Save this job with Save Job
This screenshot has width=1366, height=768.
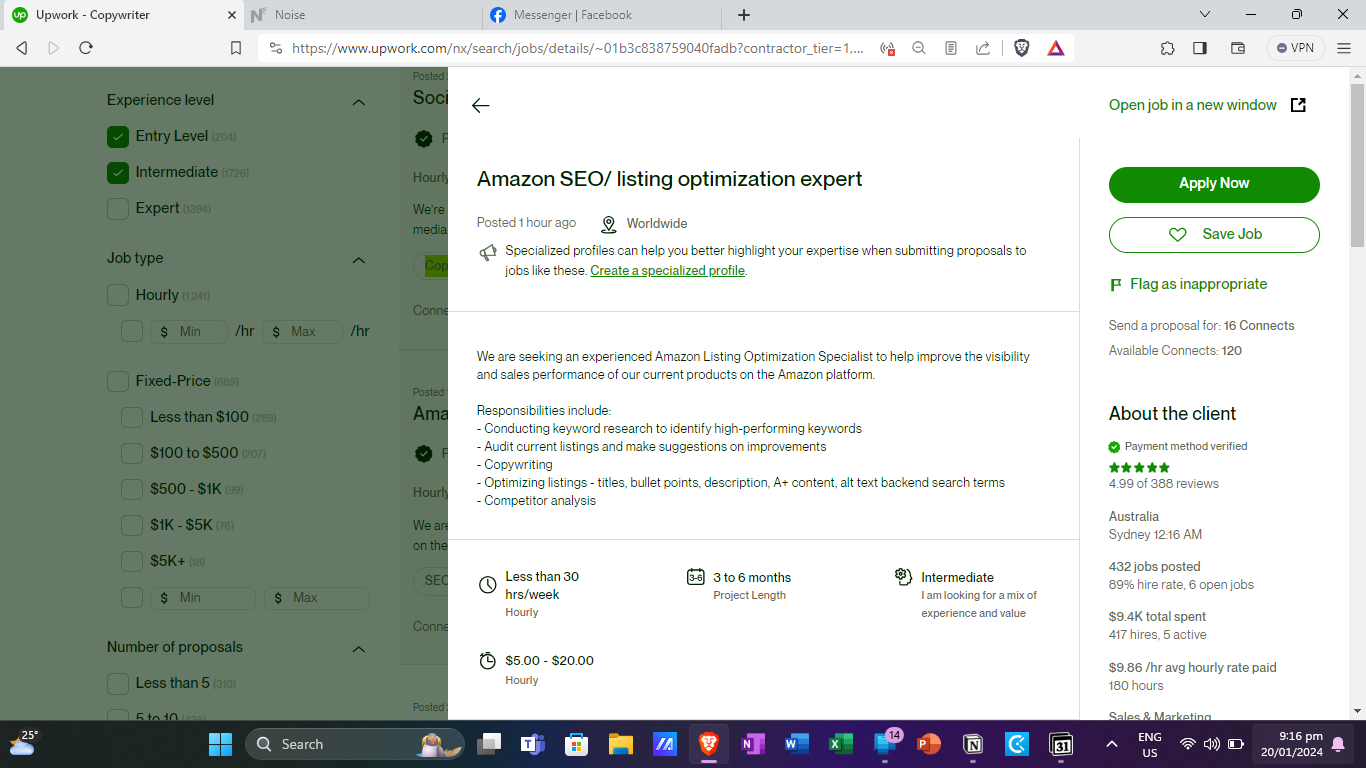(1214, 235)
